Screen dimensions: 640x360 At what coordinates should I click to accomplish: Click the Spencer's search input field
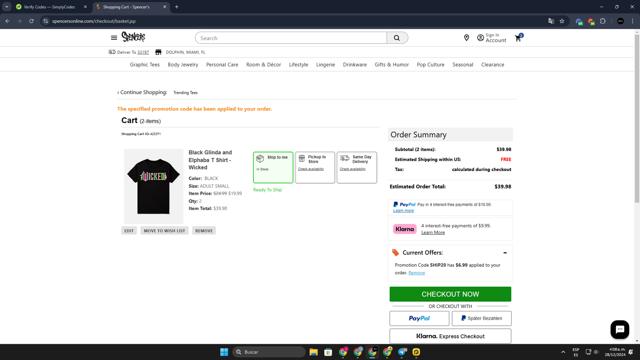291,38
